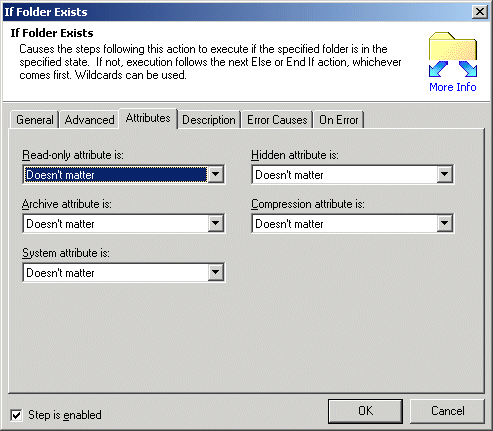This screenshot has height=431, width=493.
Task: Open the More Info link
Action: pyautogui.click(x=453, y=87)
